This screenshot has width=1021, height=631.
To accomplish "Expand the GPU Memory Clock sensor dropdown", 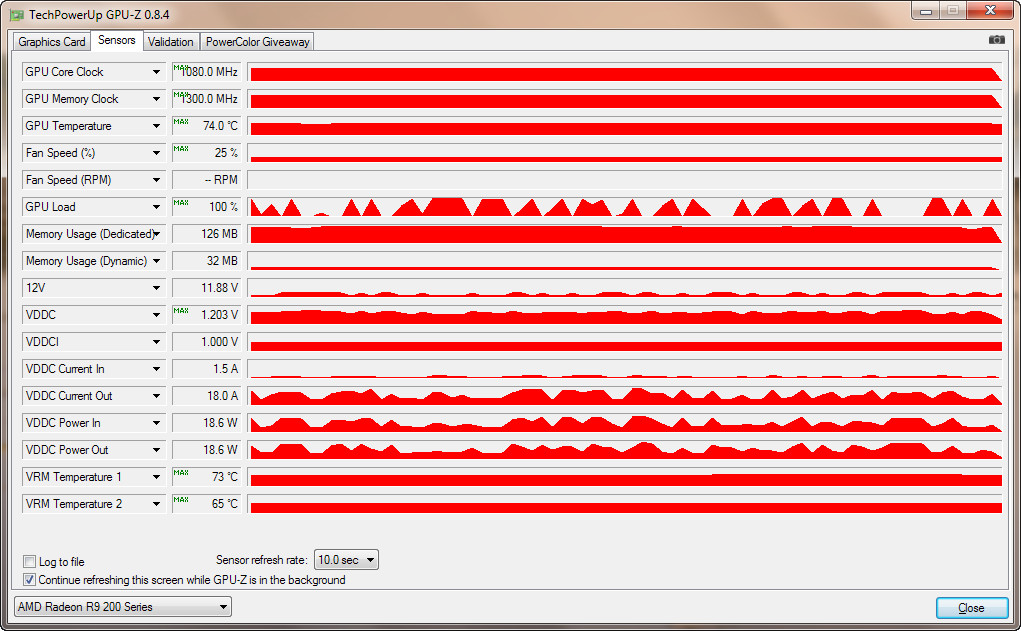I will pos(156,99).
